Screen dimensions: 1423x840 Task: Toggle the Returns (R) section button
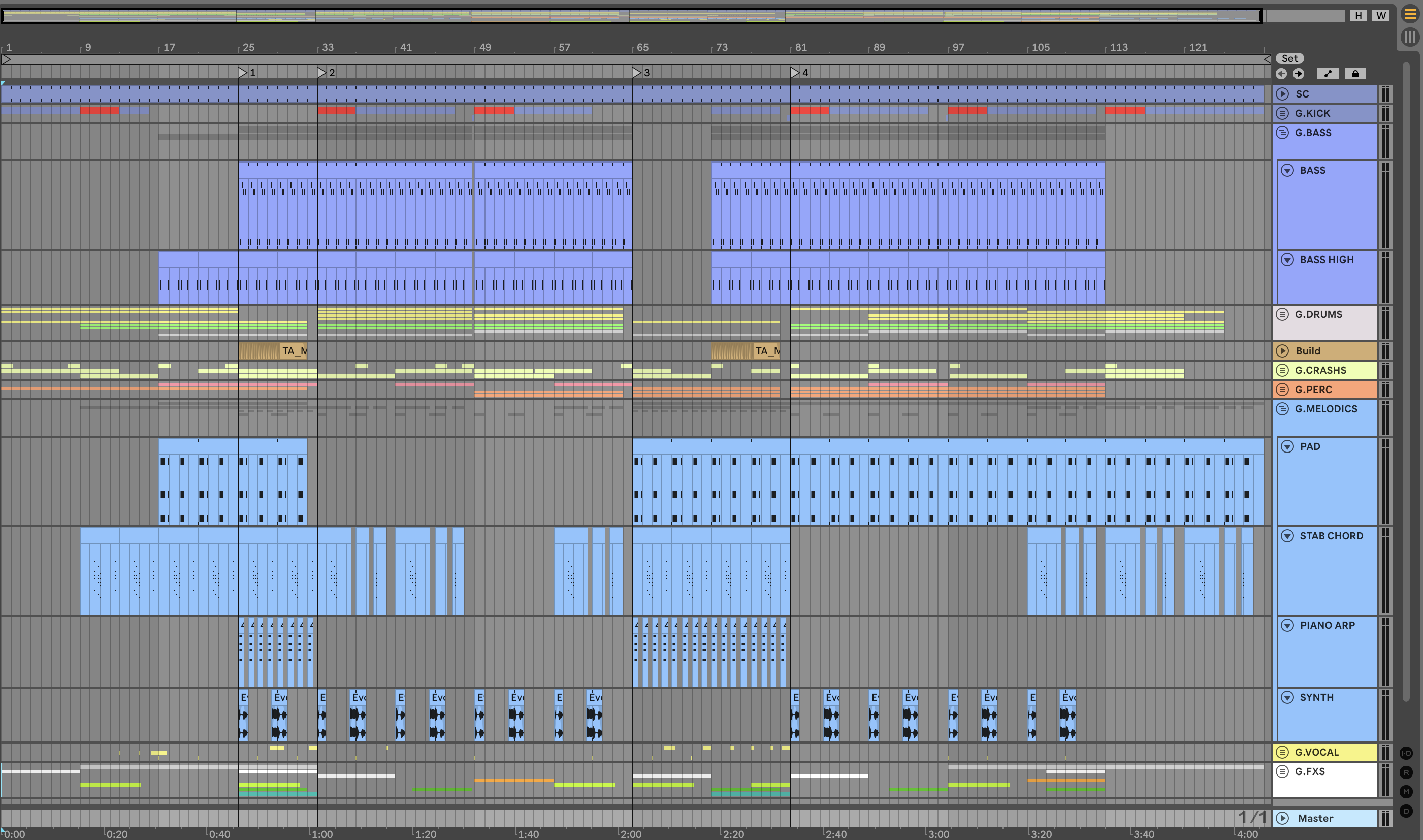1406,772
